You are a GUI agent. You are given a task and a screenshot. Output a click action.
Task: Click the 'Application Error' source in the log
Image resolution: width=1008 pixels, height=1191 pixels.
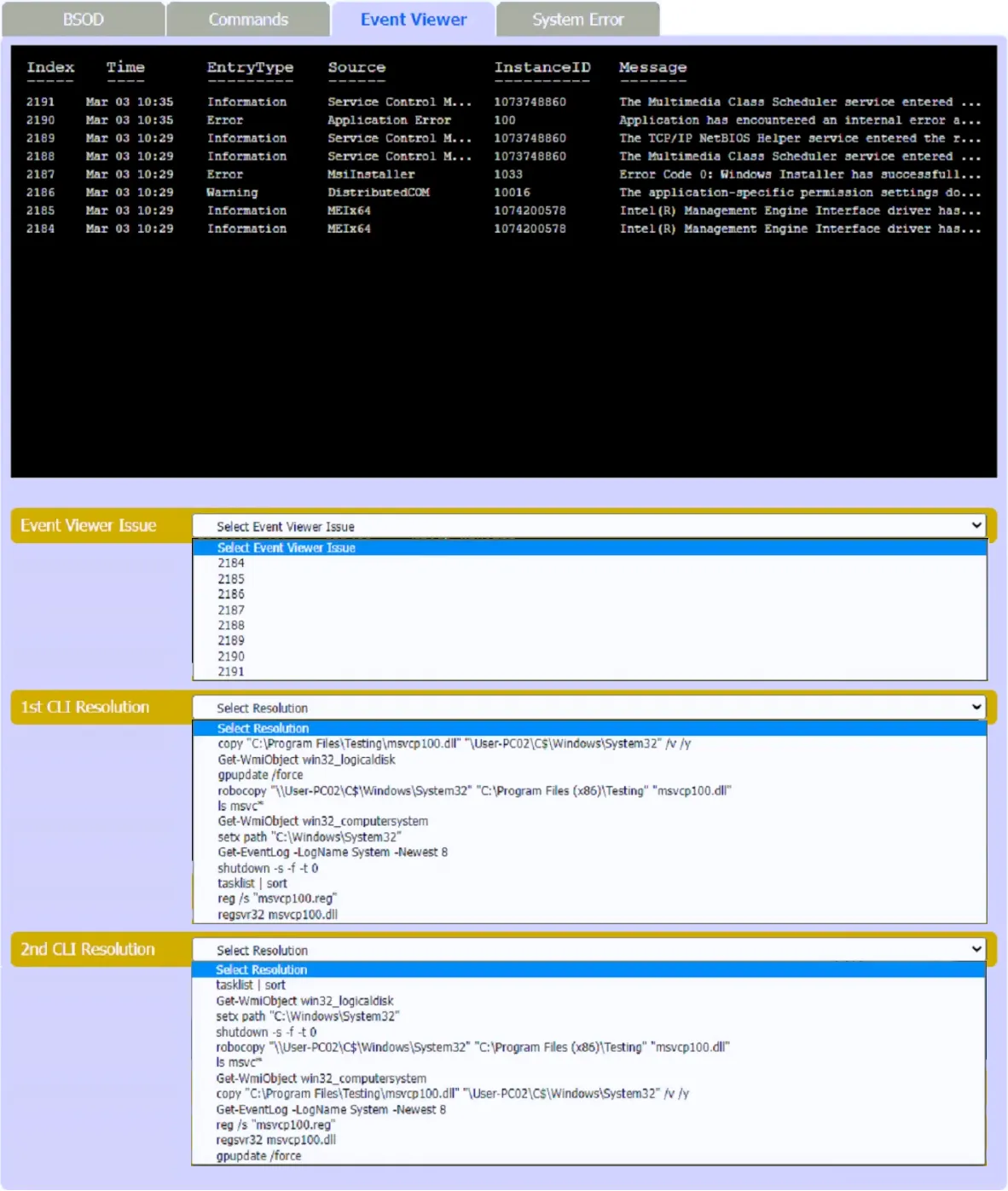[x=389, y=120]
